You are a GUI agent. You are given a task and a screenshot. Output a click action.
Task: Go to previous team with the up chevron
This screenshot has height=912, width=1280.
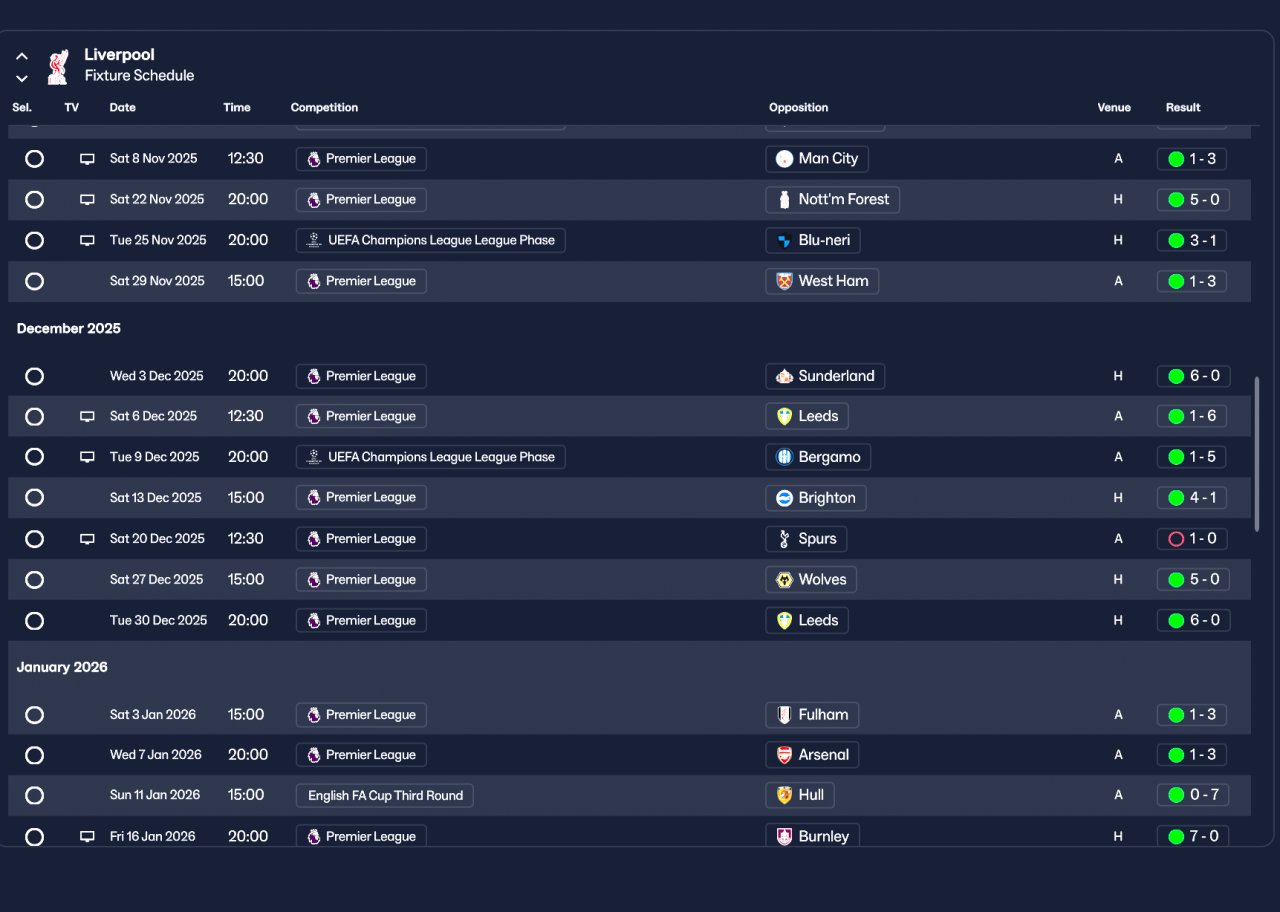point(22,57)
